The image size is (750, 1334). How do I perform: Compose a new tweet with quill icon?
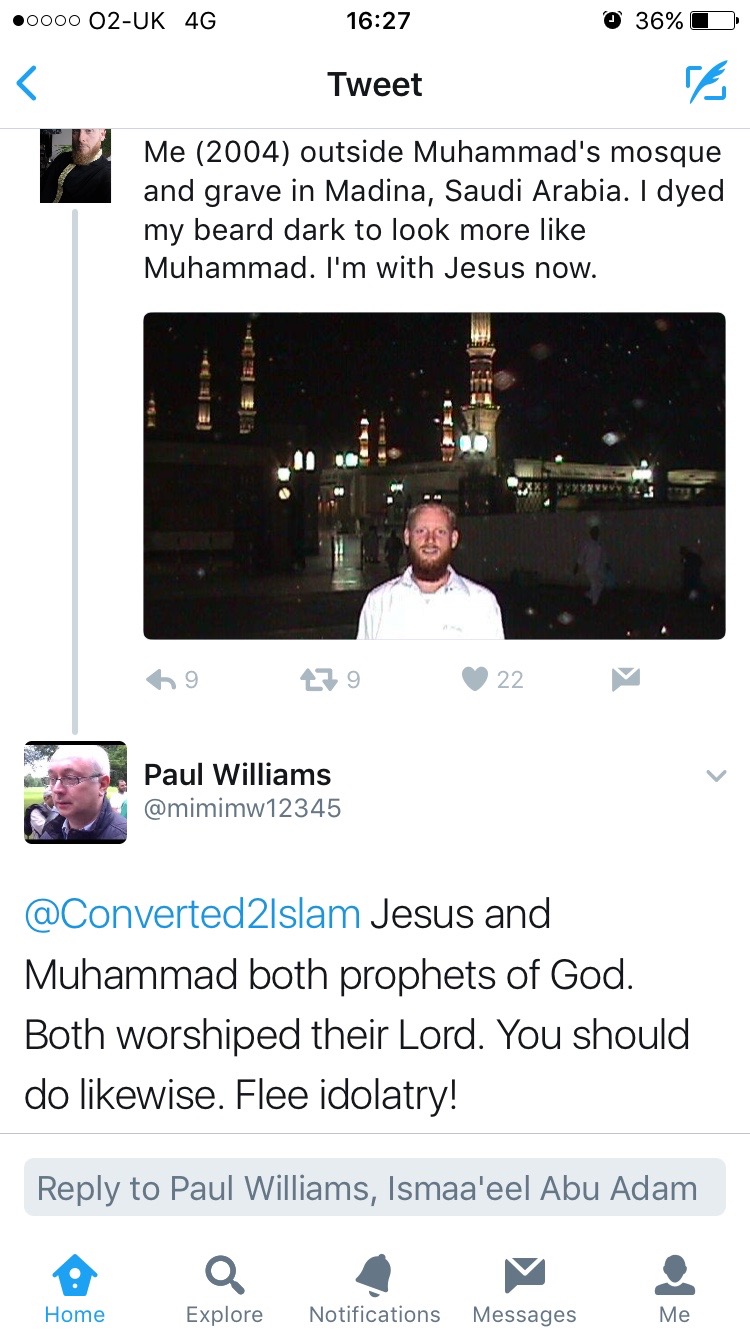tap(705, 84)
